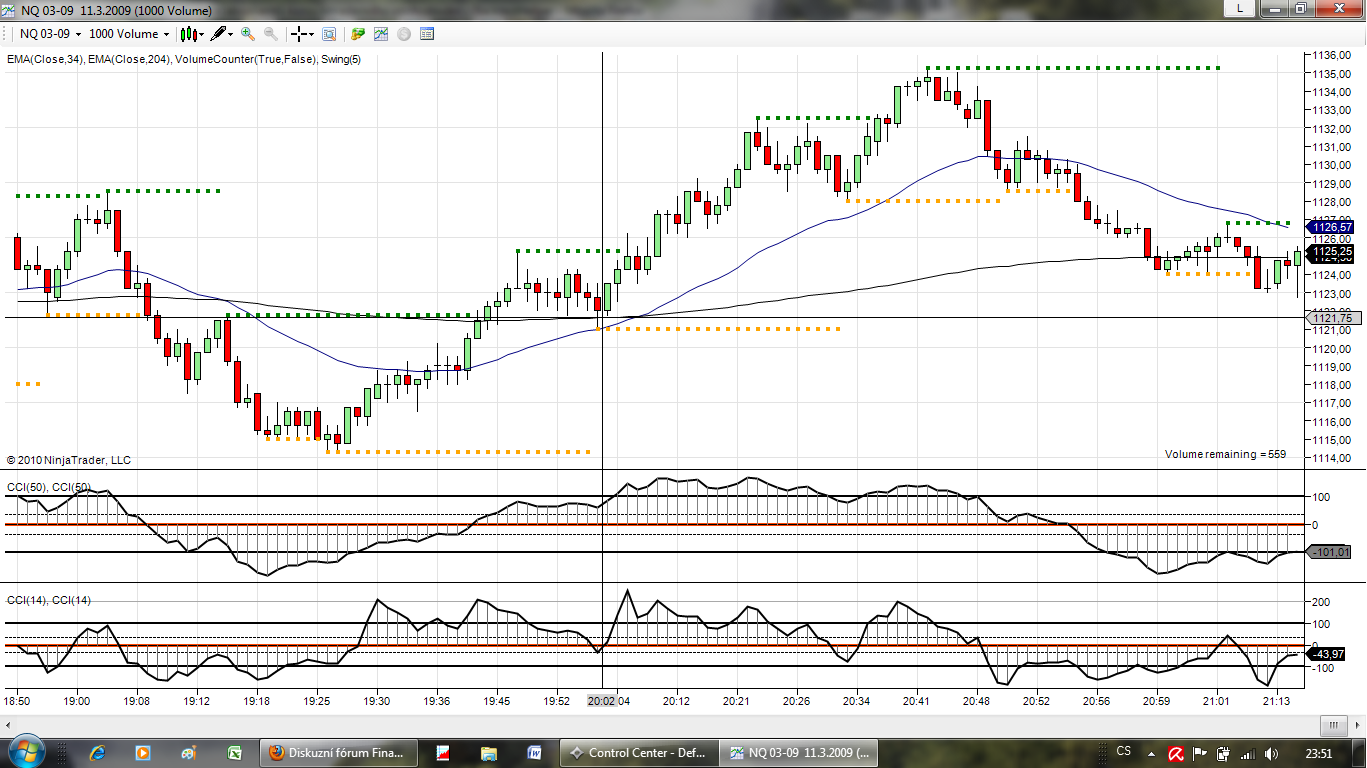Click the CS language indicator in tray

(1123, 751)
